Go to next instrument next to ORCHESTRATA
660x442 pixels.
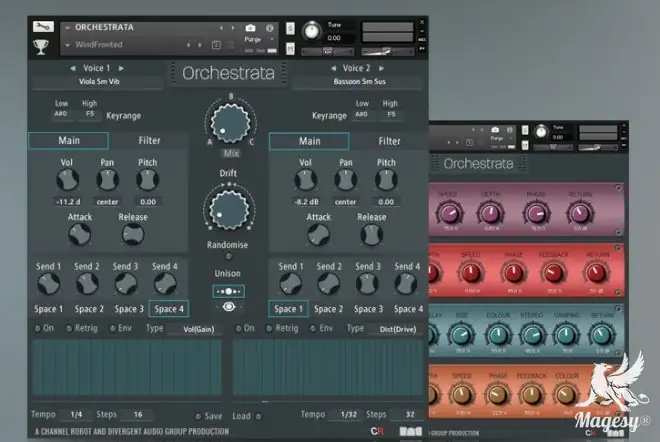[233, 28]
